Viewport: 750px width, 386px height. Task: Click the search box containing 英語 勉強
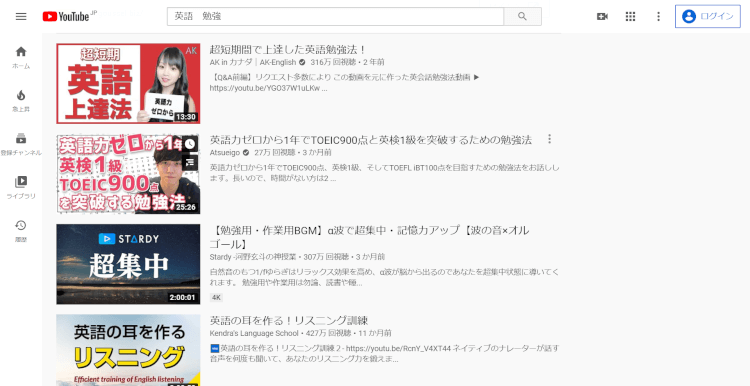(x=335, y=16)
